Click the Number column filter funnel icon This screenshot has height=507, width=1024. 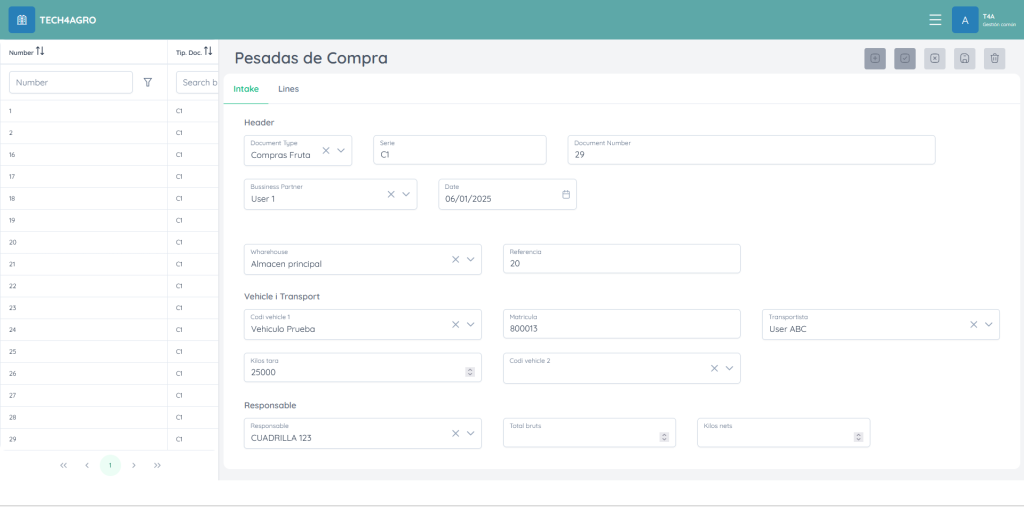[x=148, y=82]
